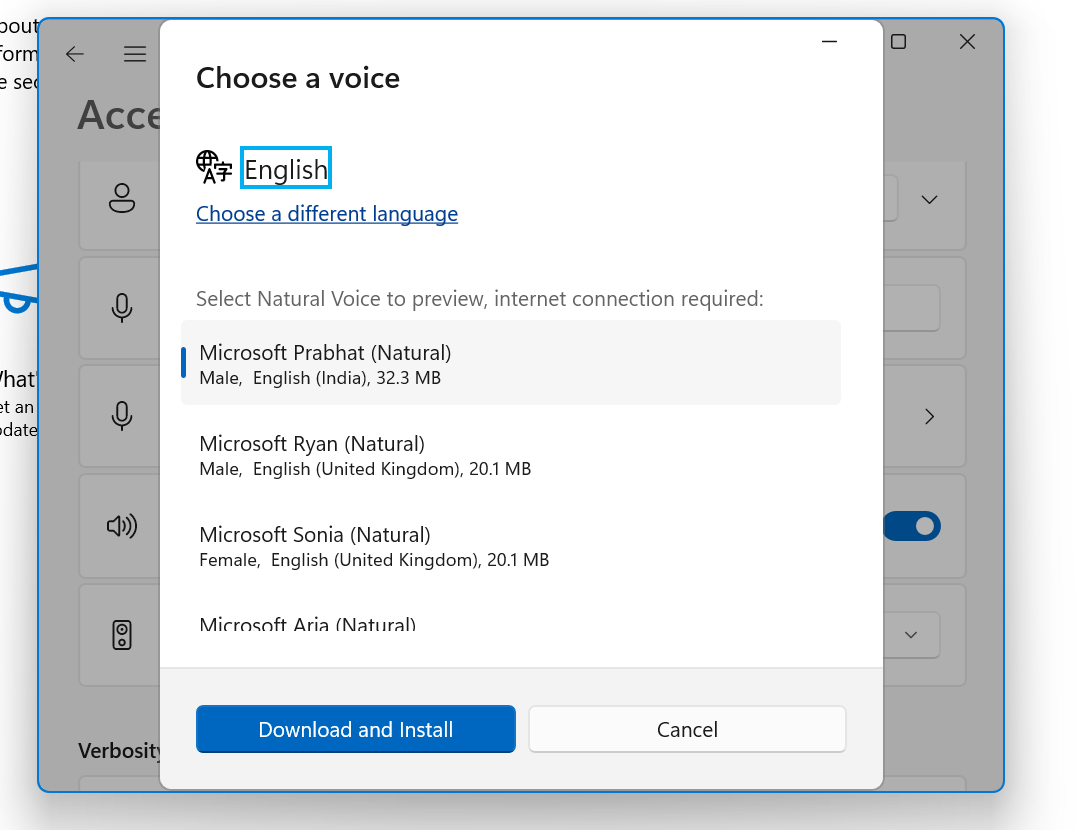Click the 'Female, English (United Kingdom), 20.1 MB' details

374,560
